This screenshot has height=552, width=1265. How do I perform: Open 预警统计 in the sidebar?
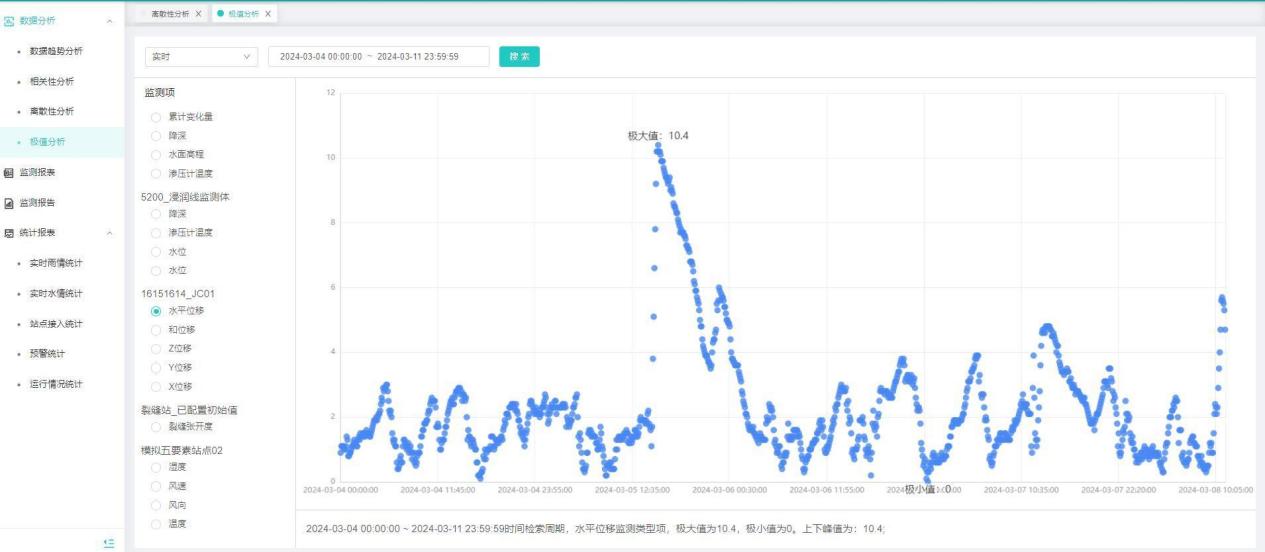point(48,354)
